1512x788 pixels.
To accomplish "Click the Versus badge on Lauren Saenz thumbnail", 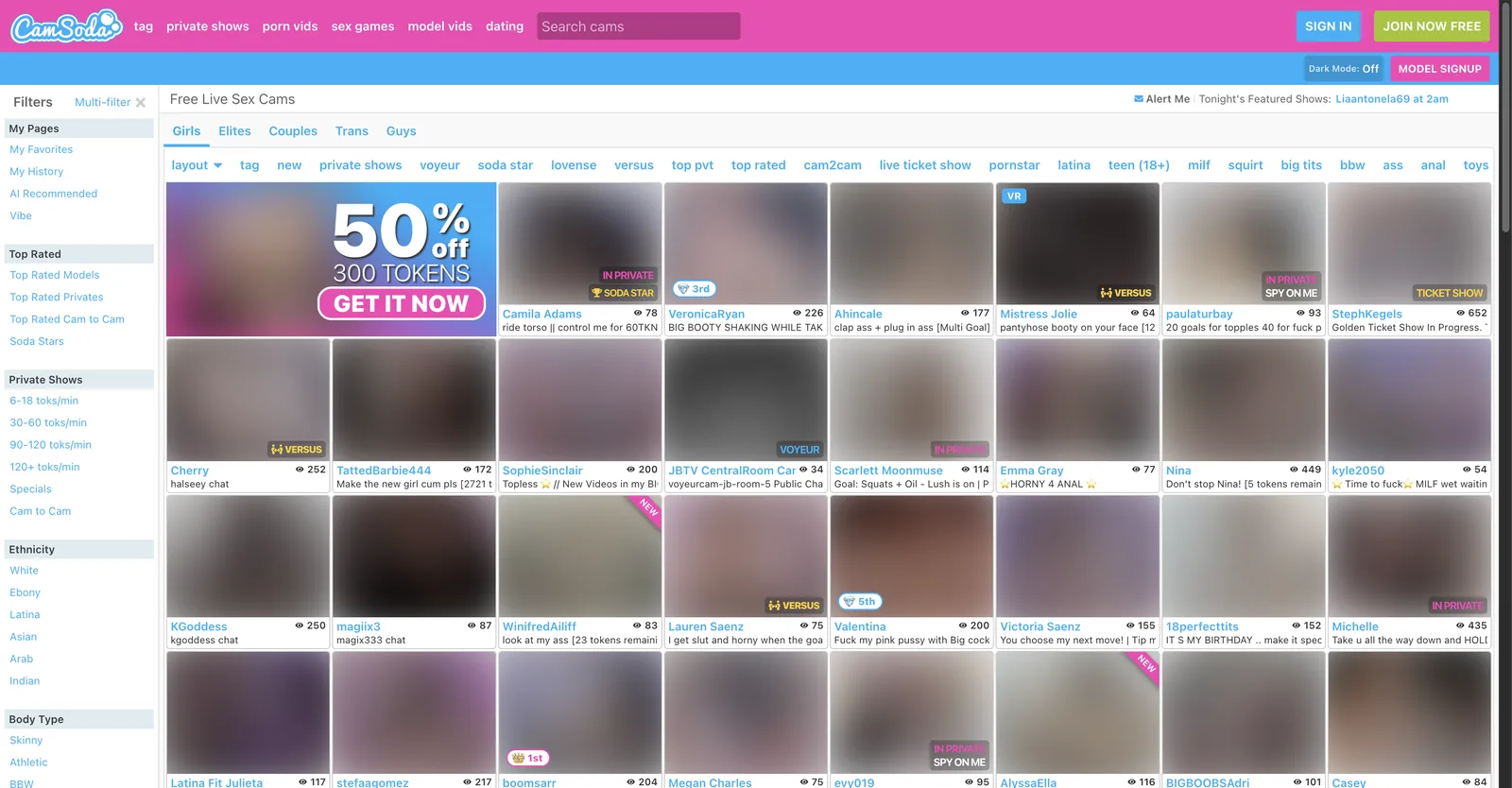I will coord(794,606).
